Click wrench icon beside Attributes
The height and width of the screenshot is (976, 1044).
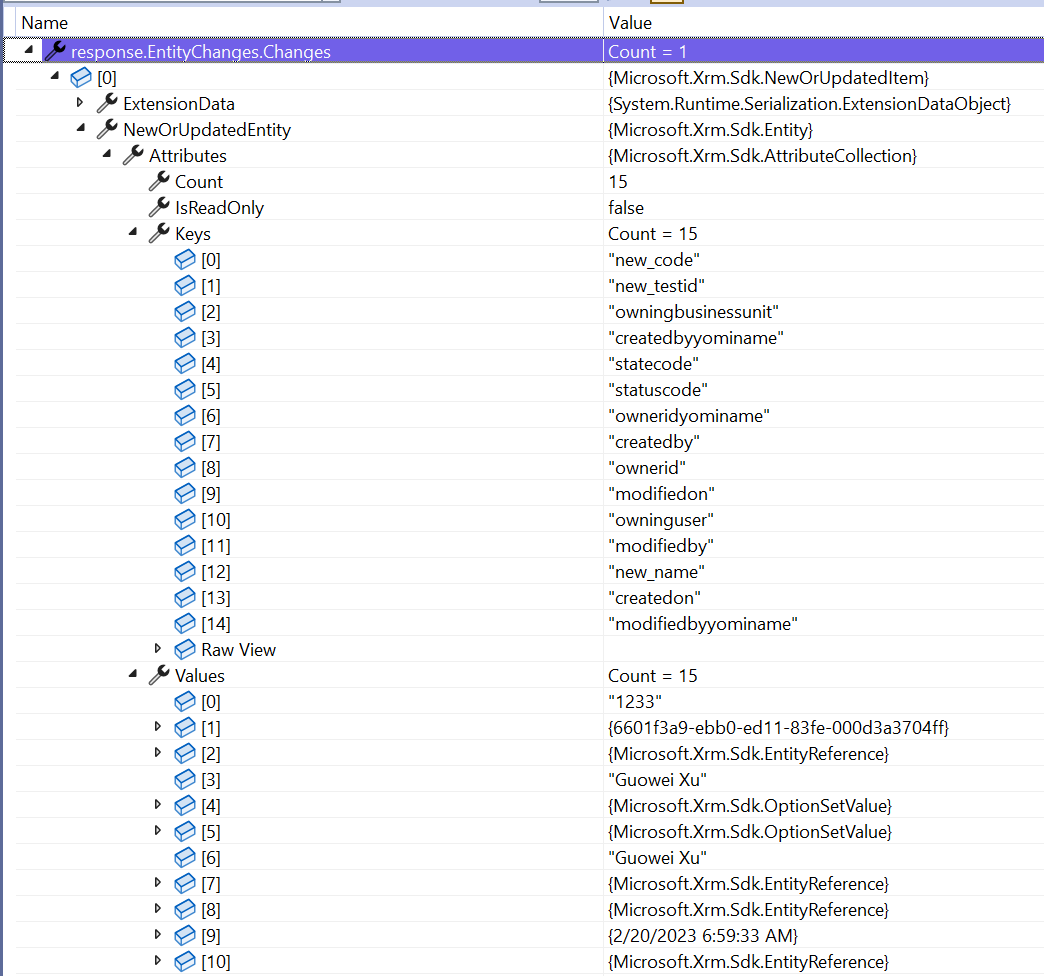point(133,154)
